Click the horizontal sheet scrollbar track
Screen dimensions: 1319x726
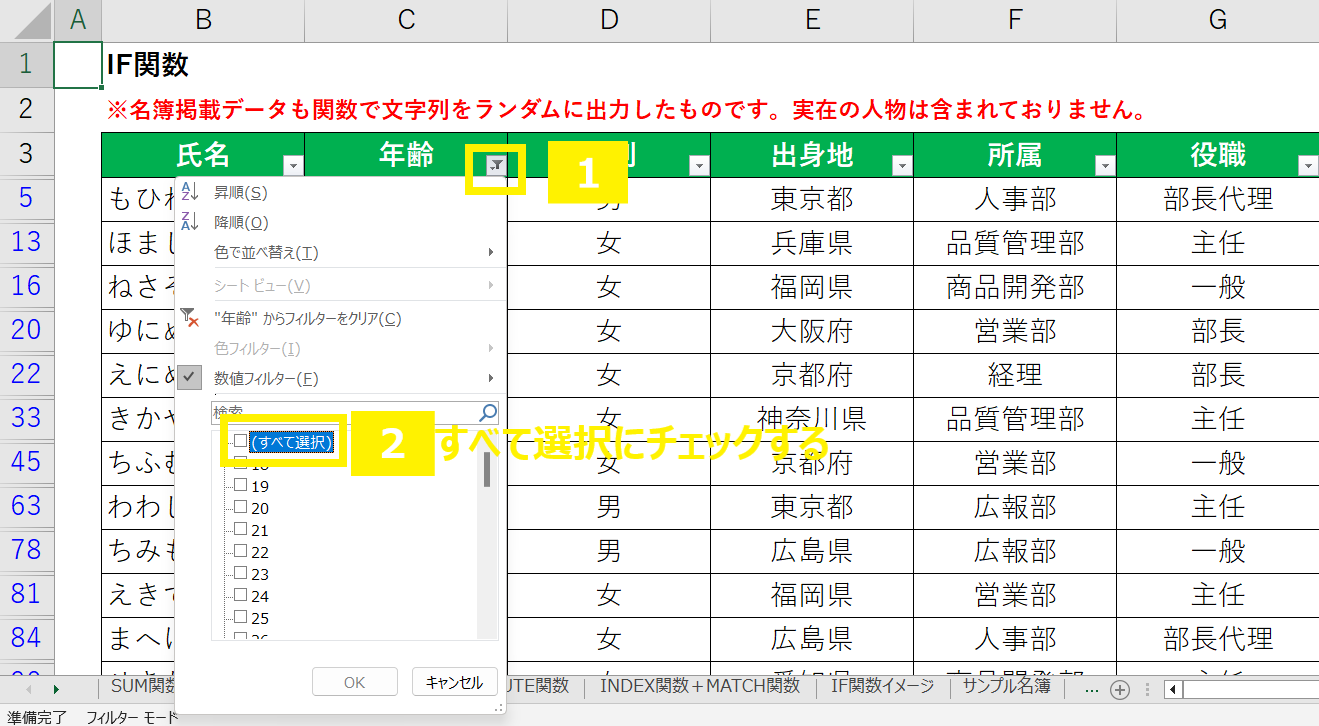click(1250, 689)
